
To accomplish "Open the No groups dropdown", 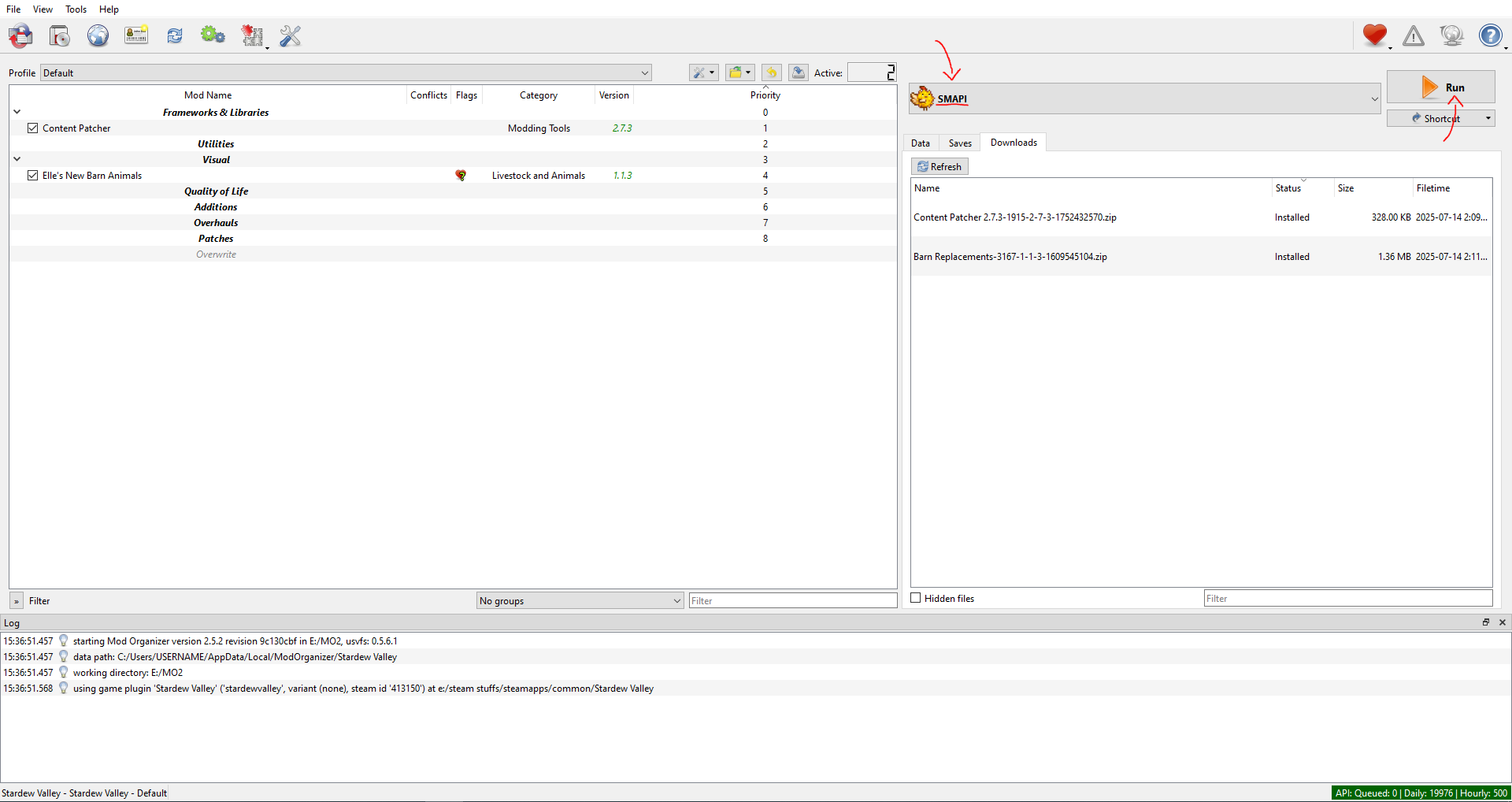I will (x=580, y=601).
